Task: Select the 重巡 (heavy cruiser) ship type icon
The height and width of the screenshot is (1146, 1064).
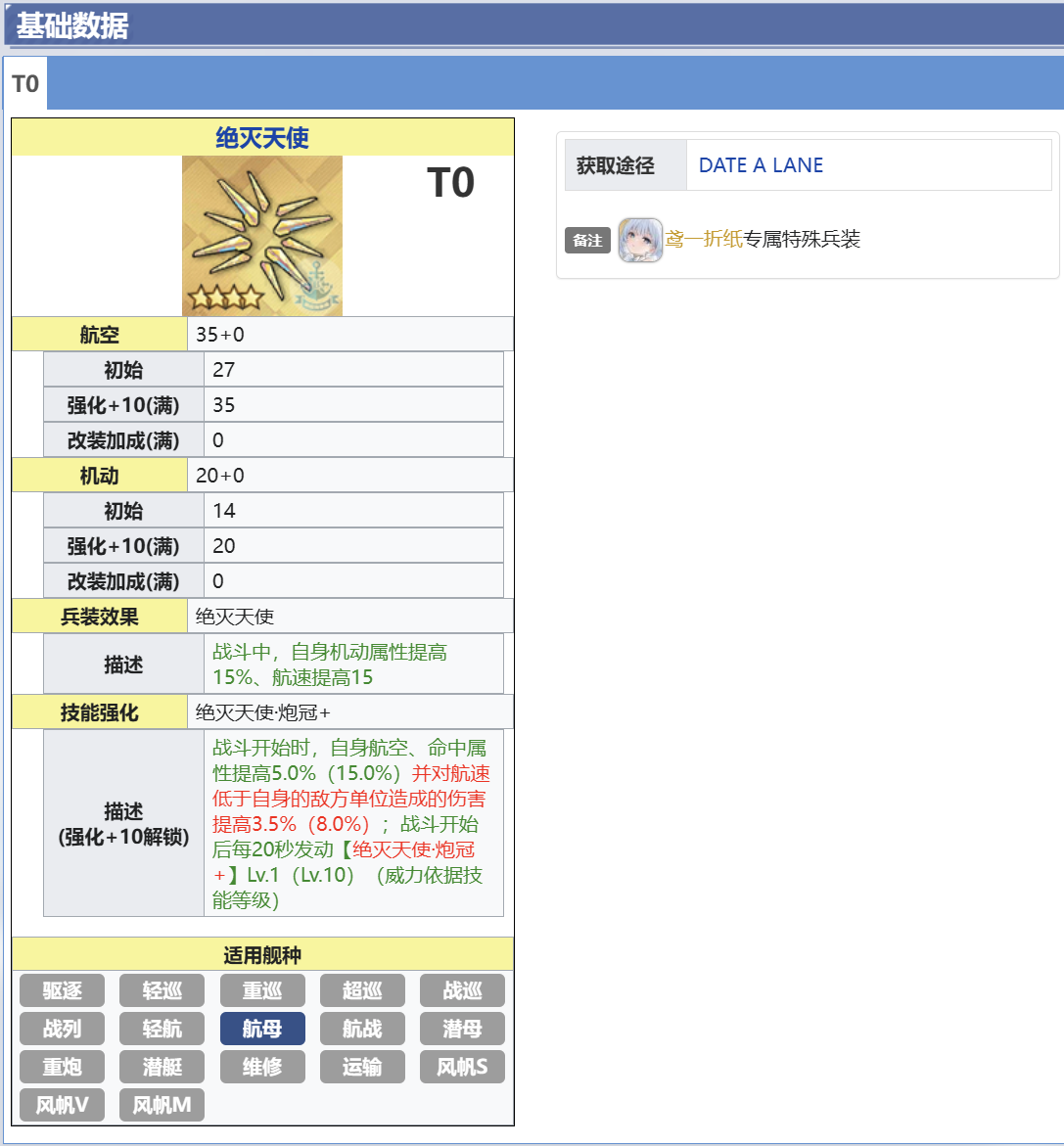Action: pyautogui.click(x=261, y=990)
